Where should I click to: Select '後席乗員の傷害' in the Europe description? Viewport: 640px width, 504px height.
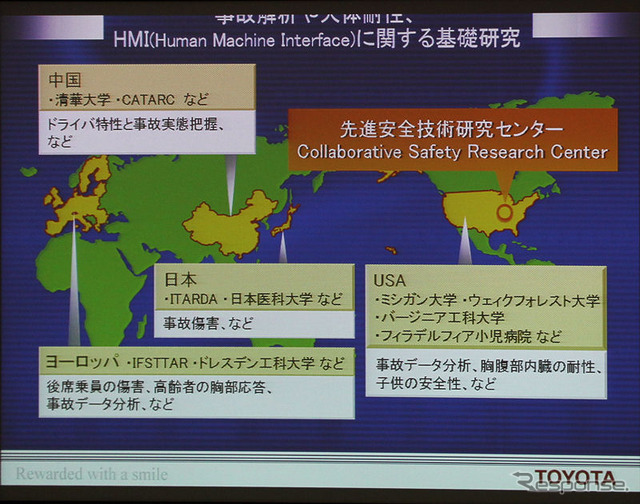(95, 387)
